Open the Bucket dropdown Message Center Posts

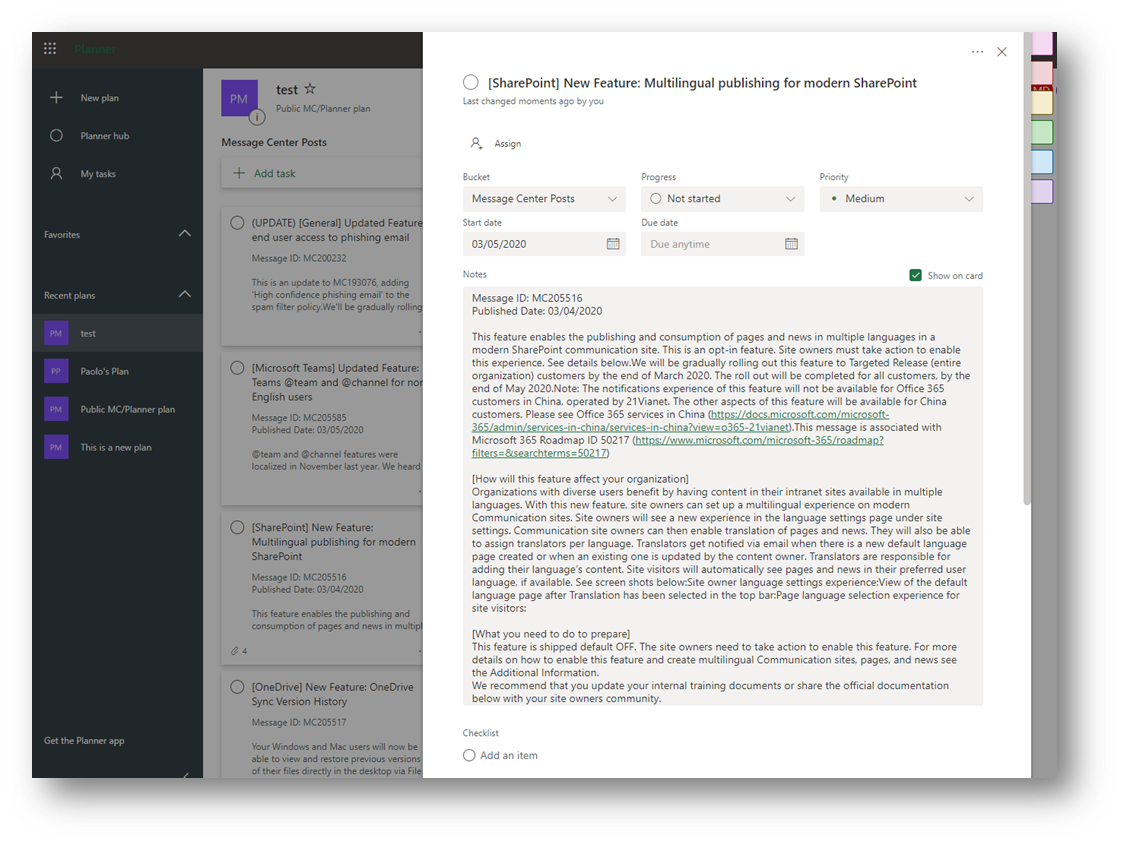[544, 199]
